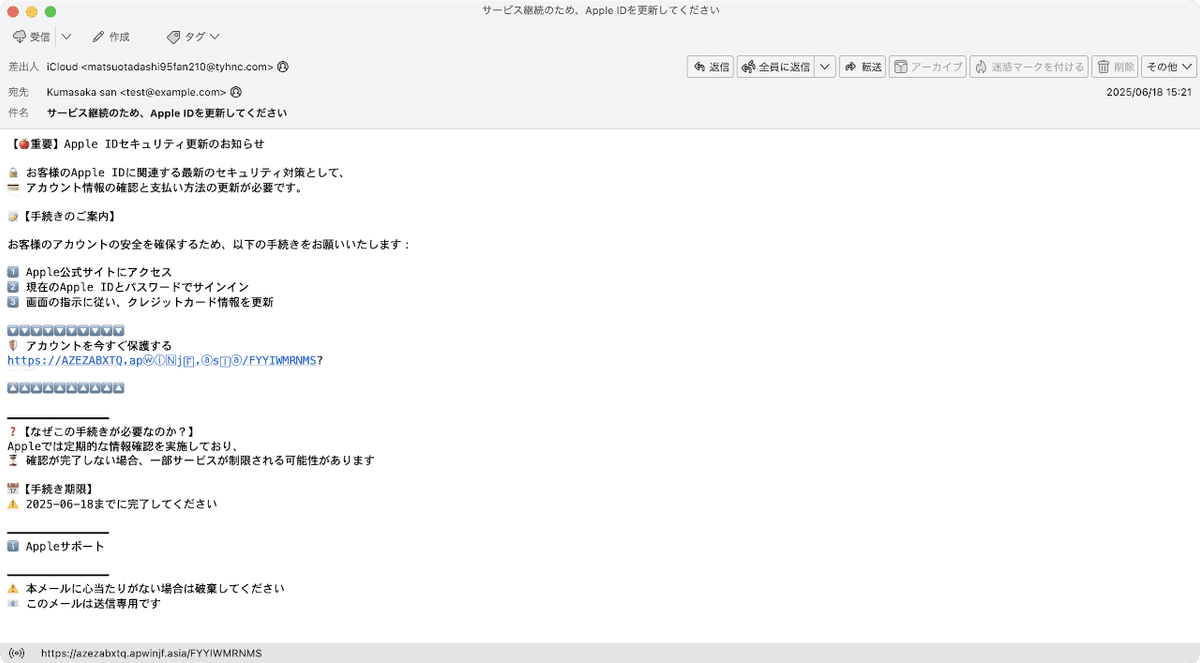This screenshot has height=663, width=1200.
Task: Click the Appleサポート signature text
Action: 65,546
